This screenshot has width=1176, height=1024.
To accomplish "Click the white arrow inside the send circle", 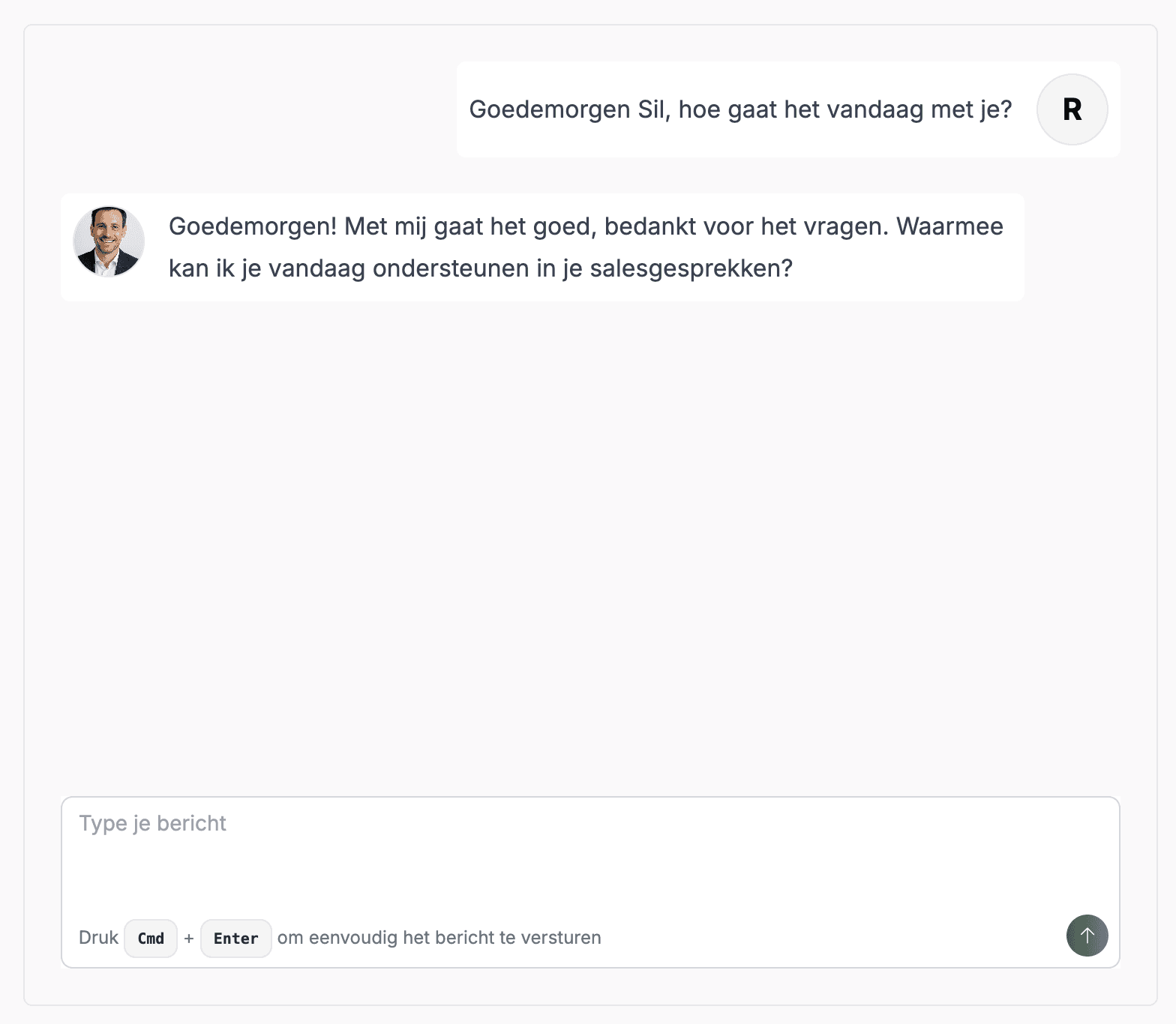I will tap(1086, 936).
